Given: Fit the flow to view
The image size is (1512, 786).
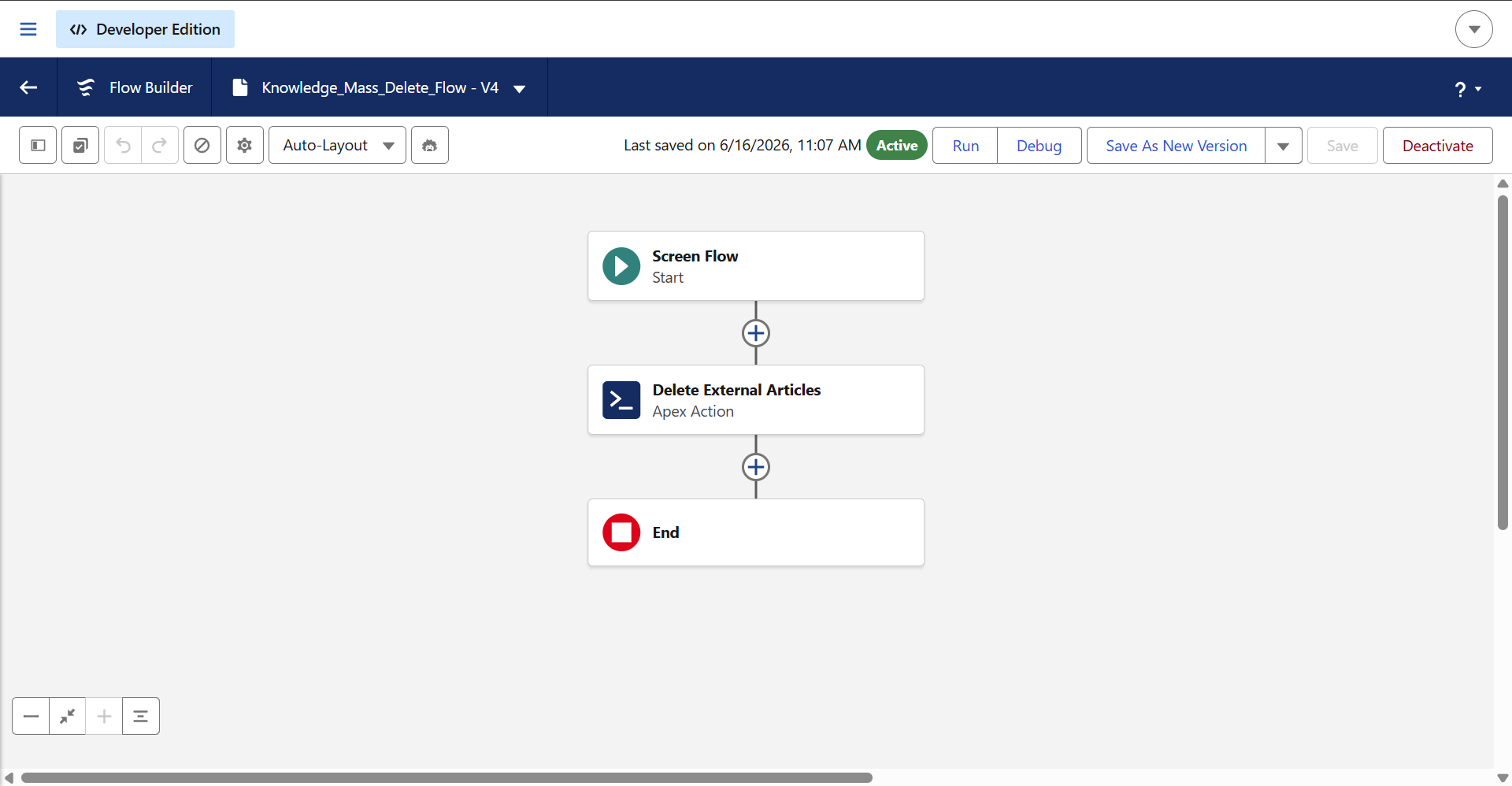Looking at the screenshot, I should (x=68, y=716).
